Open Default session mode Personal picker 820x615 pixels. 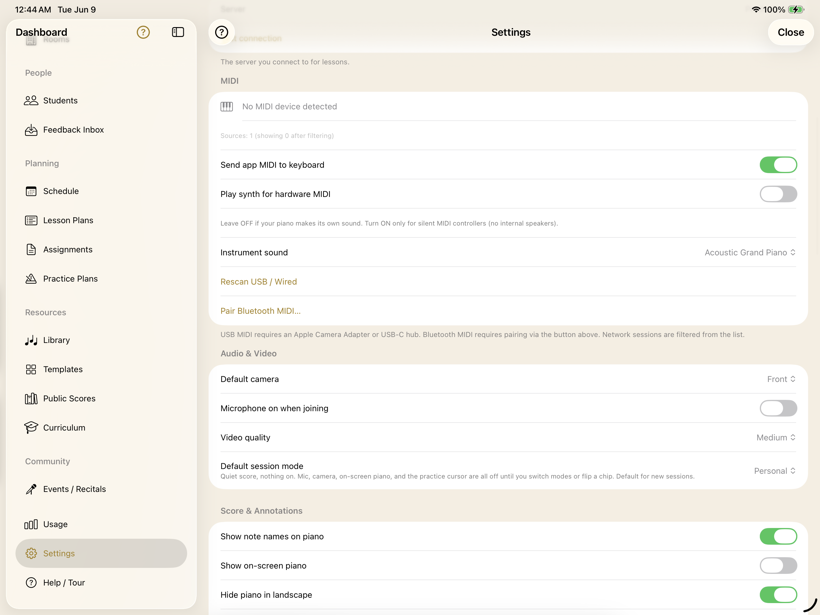point(775,471)
